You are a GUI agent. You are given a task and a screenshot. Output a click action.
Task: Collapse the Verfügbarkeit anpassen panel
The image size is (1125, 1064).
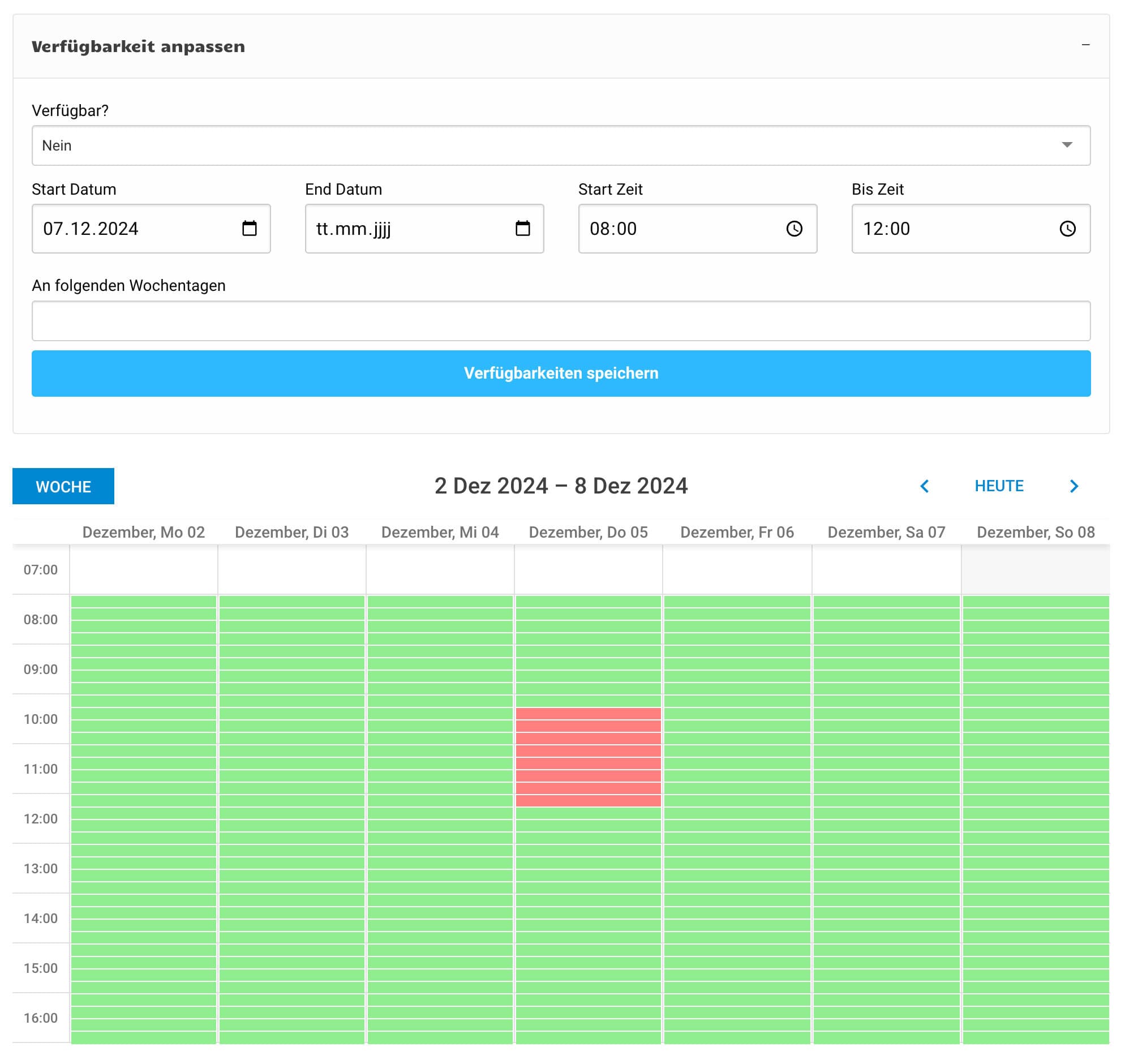(1085, 45)
